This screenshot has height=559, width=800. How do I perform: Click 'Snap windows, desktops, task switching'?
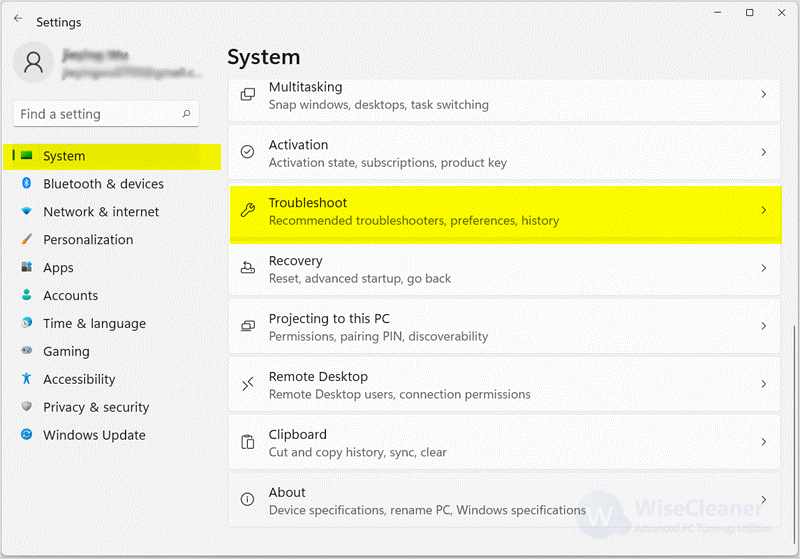pyautogui.click(x=379, y=105)
